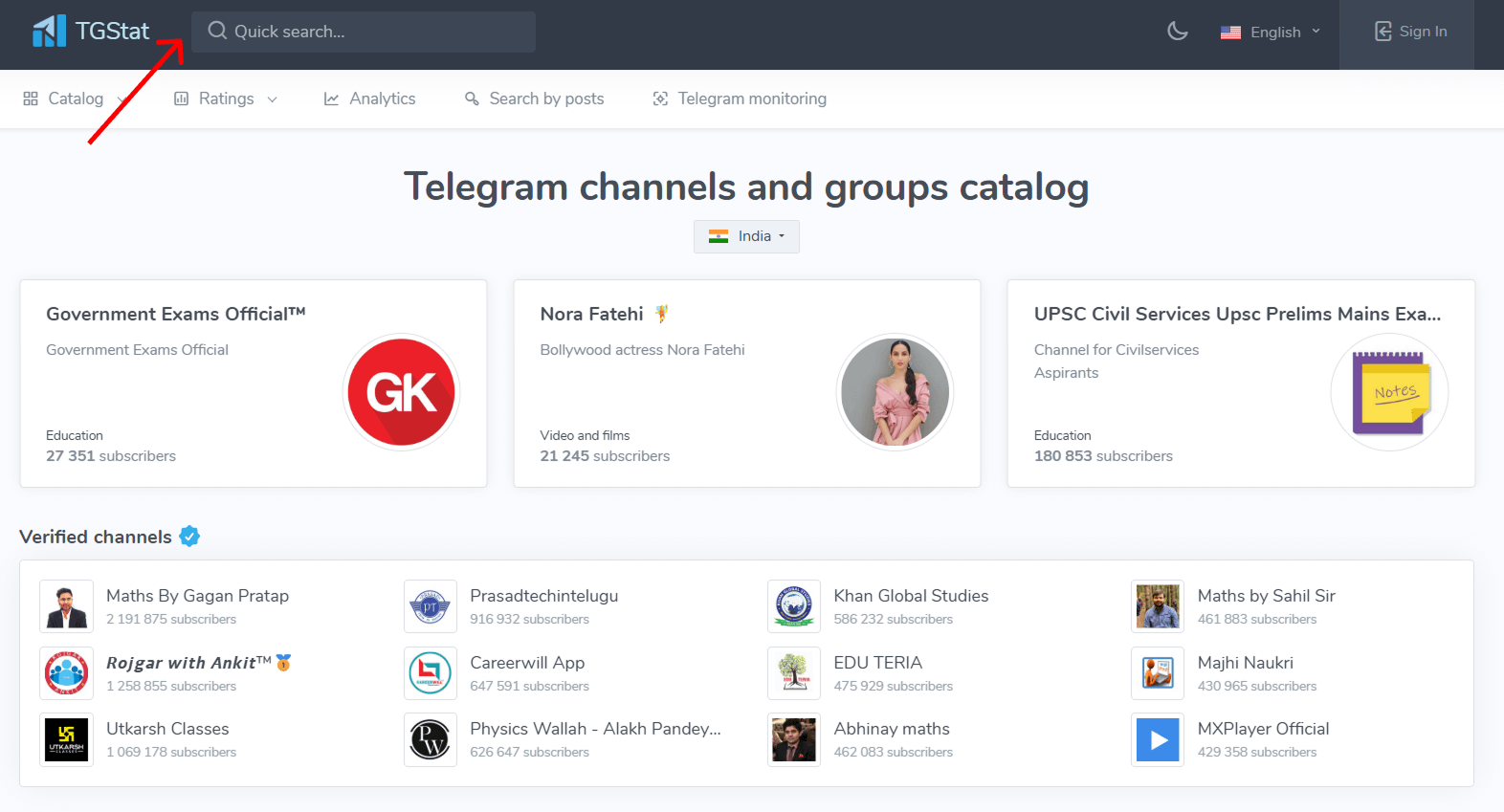Image resolution: width=1504 pixels, height=812 pixels.
Task: Click the blue verified checkmark badge
Action: coord(189,537)
